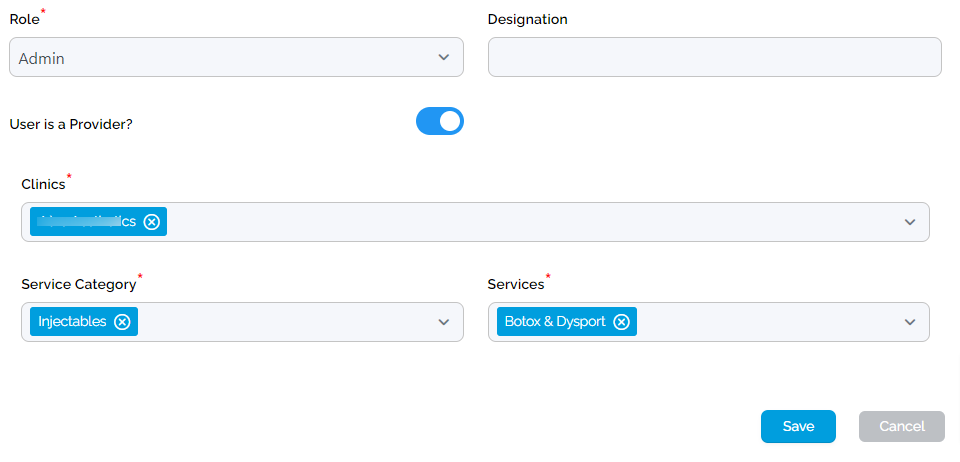Click the Designation field label
960x462 pixels.
click(527, 20)
